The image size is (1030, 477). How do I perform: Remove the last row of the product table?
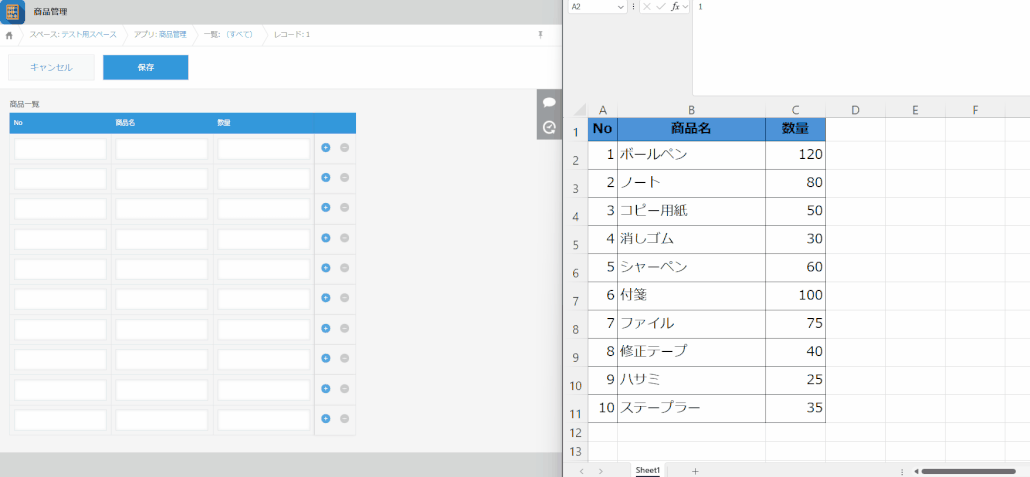(x=344, y=419)
